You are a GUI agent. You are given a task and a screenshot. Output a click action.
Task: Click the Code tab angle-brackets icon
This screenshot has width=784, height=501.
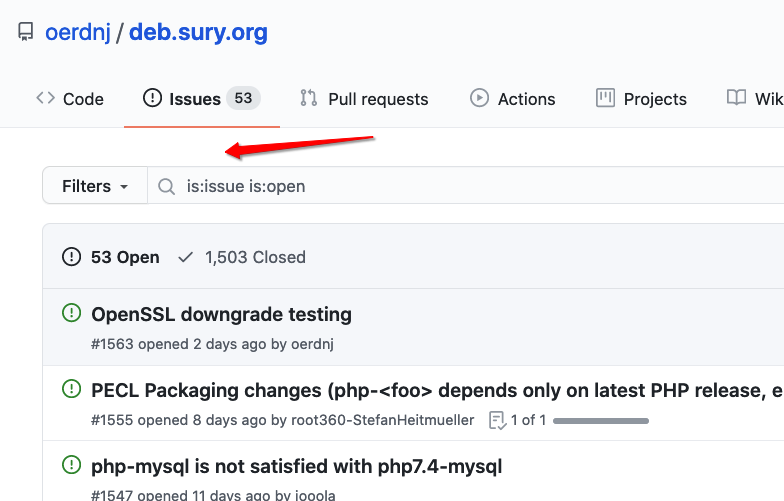tap(46, 98)
